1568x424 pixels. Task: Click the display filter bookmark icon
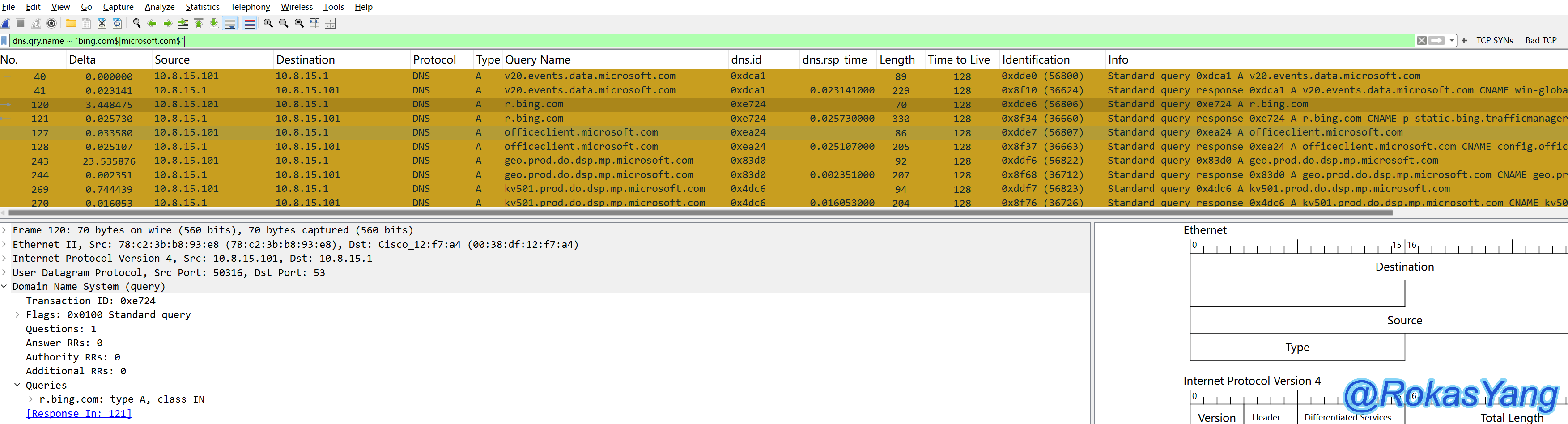(4, 41)
